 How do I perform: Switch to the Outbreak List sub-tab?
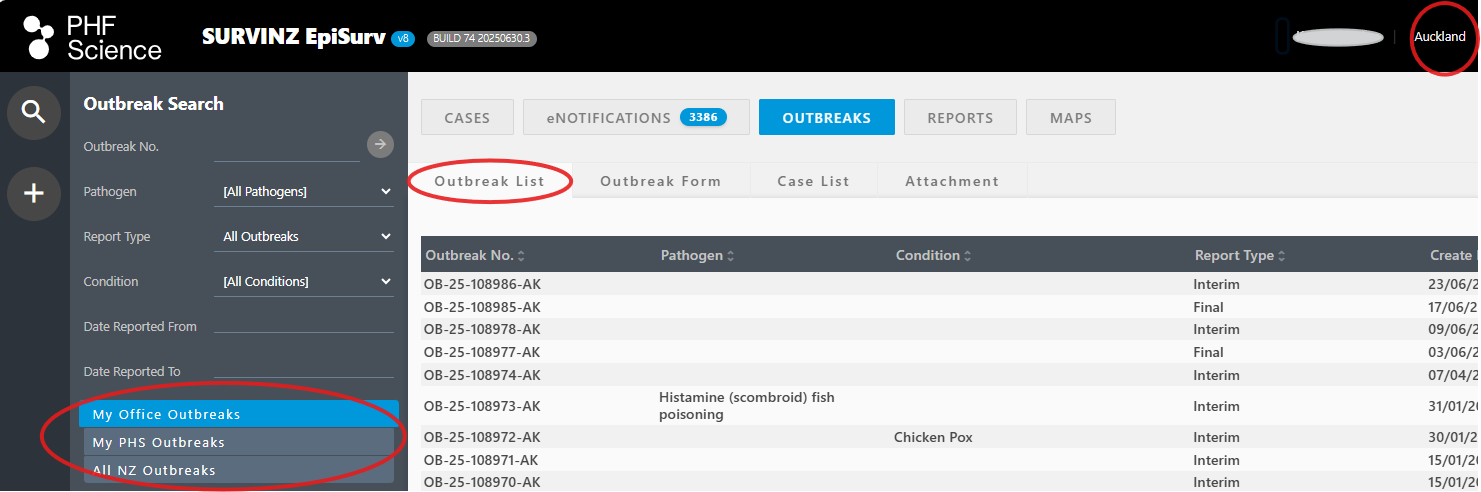coord(490,181)
